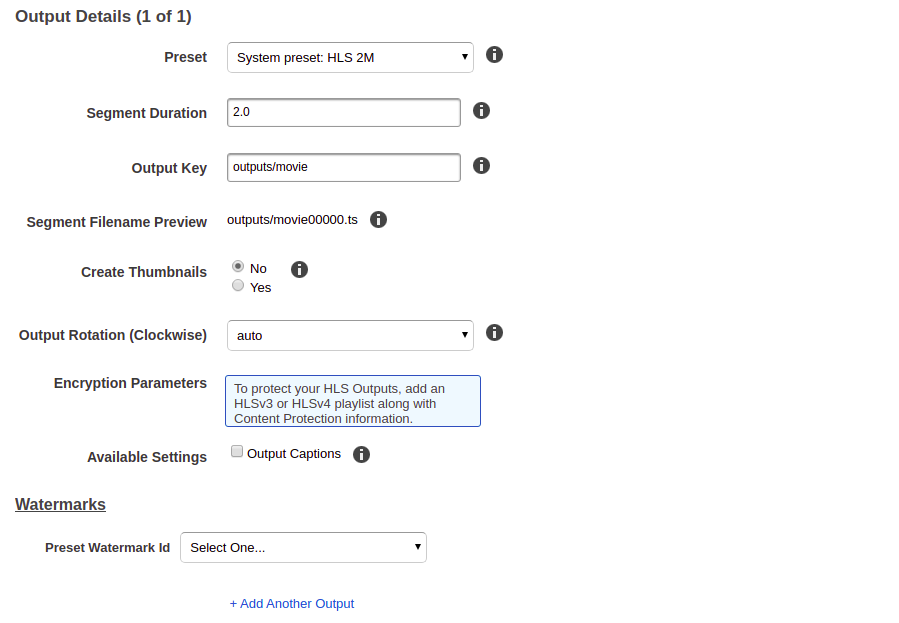Click the Output Details heading
Screen dimensions: 899x623
point(103,17)
